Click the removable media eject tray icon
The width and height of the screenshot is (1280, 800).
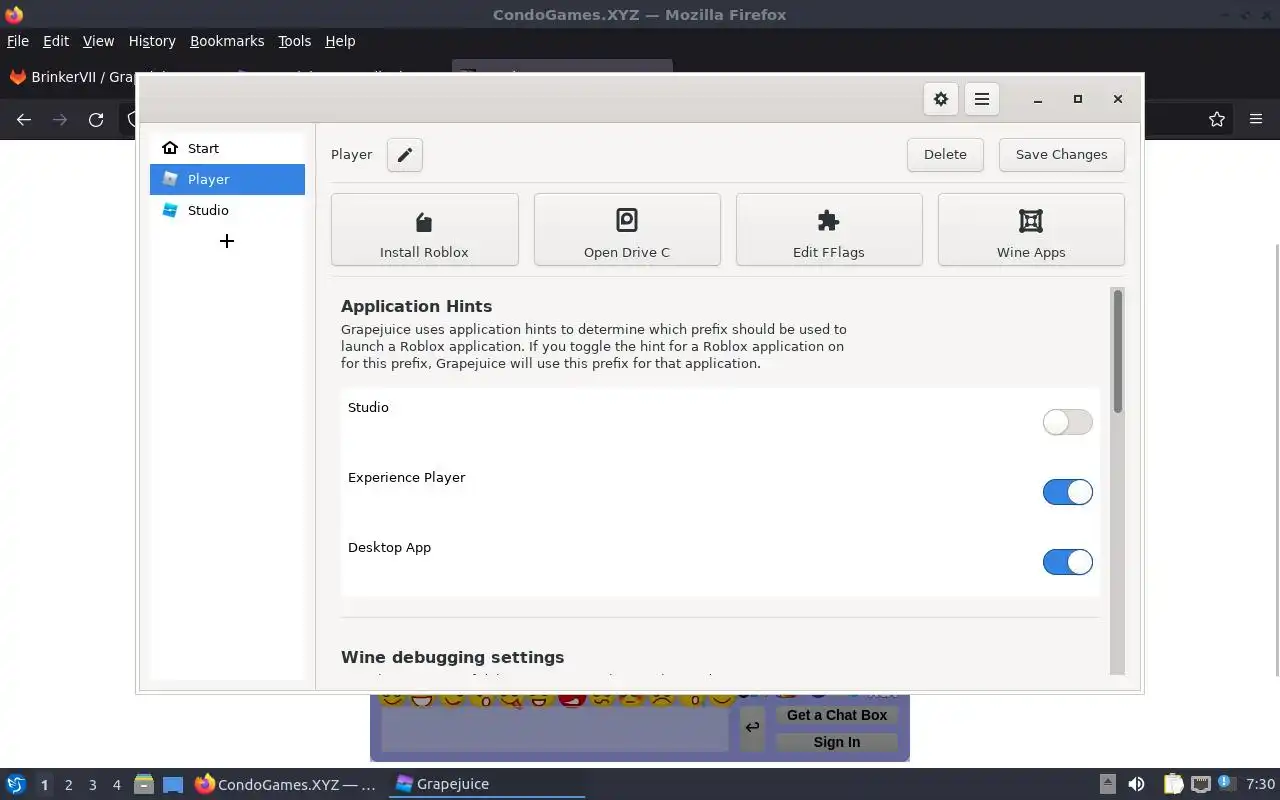[x=1107, y=784]
